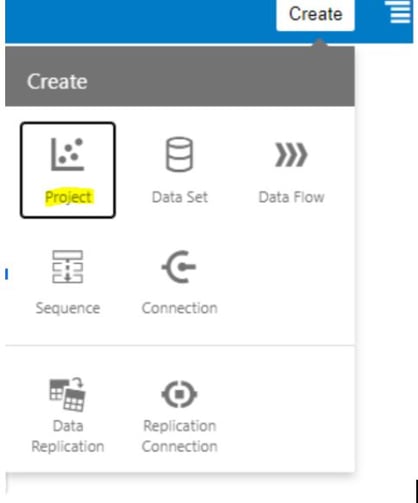This screenshot has height=503, width=418.
Task: Select the Data Replication tables icon
Action: 68,395
